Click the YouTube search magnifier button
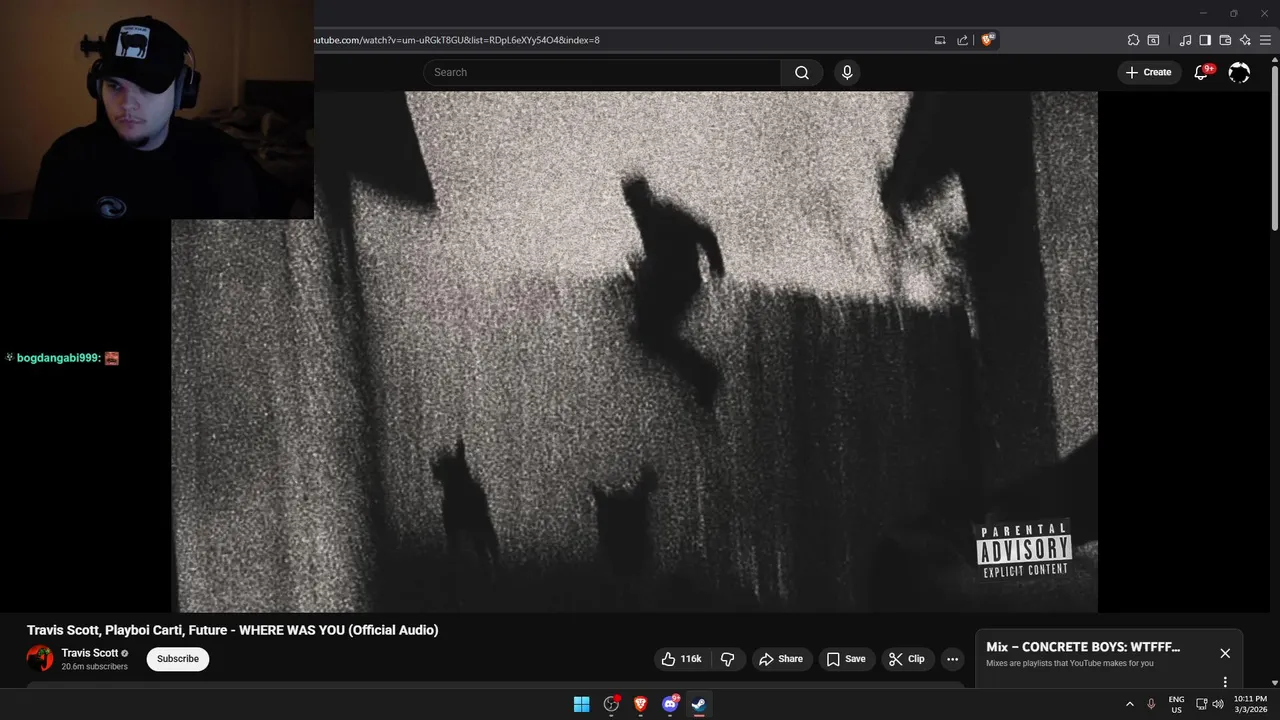The height and width of the screenshot is (720, 1280). tap(802, 72)
